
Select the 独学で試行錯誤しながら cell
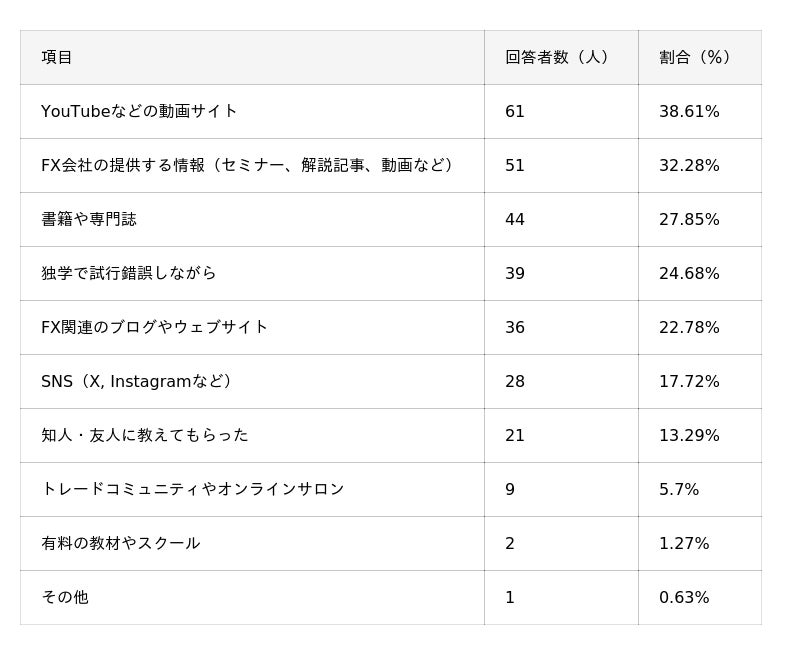tap(129, 273)
